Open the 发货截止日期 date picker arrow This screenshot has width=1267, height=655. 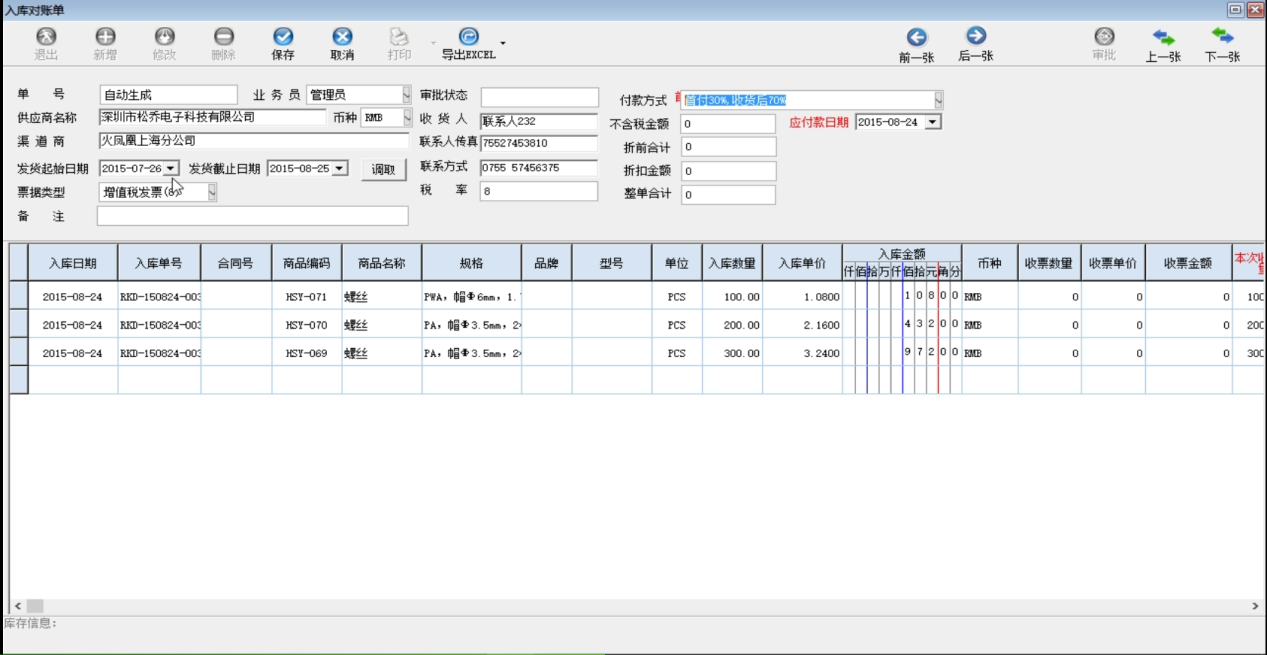[340, 168]
